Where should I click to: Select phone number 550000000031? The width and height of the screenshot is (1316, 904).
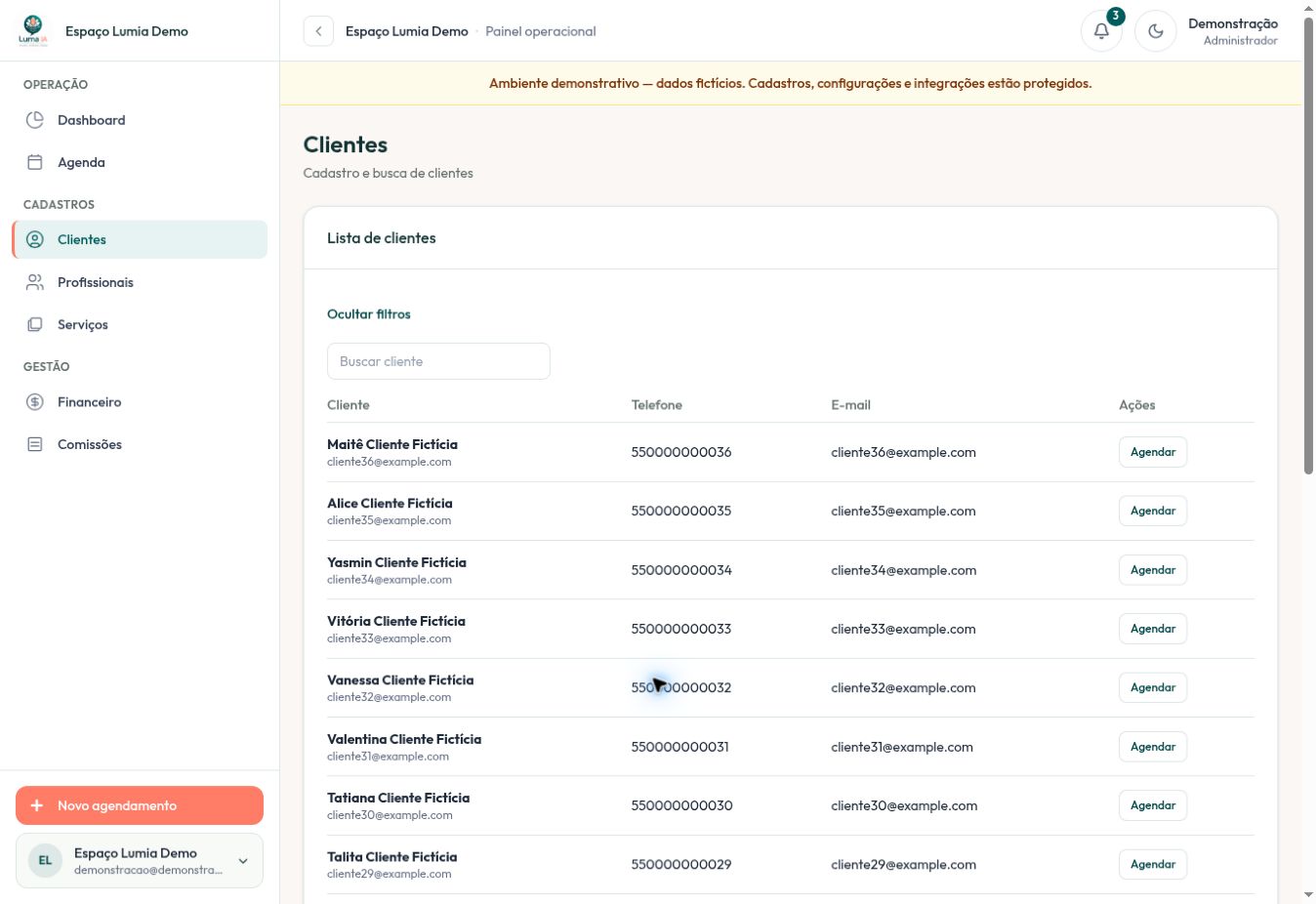pyautogui.click(x=680, y=747)
